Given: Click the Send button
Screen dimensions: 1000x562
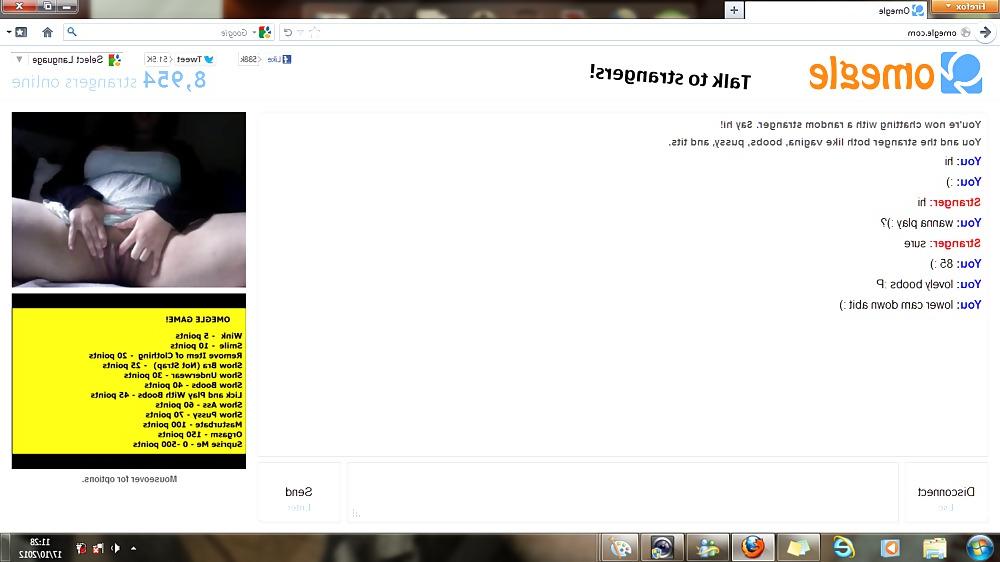Looking at the screenshot, I should tap(298, 493).
